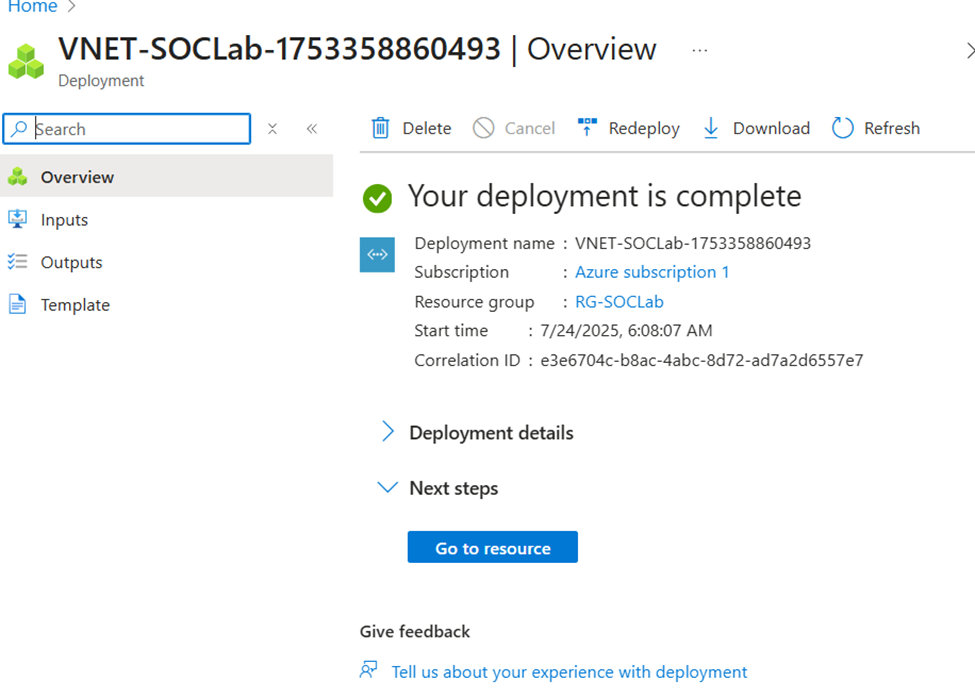Click the Download arrow icon
This screenshot has height=698, width=975.
[711, 128]
